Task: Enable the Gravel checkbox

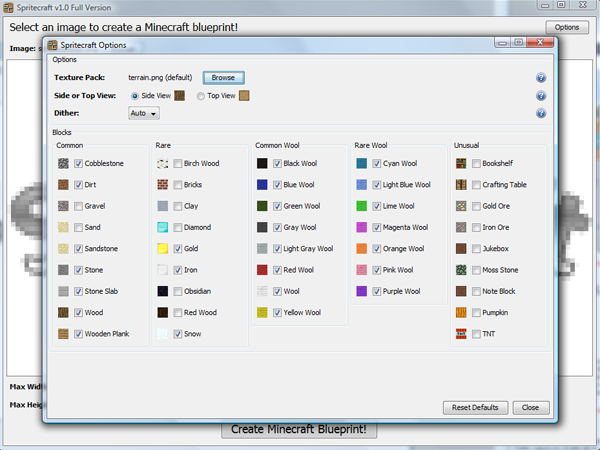Action: pyautogui.click(x=78, y=206)
